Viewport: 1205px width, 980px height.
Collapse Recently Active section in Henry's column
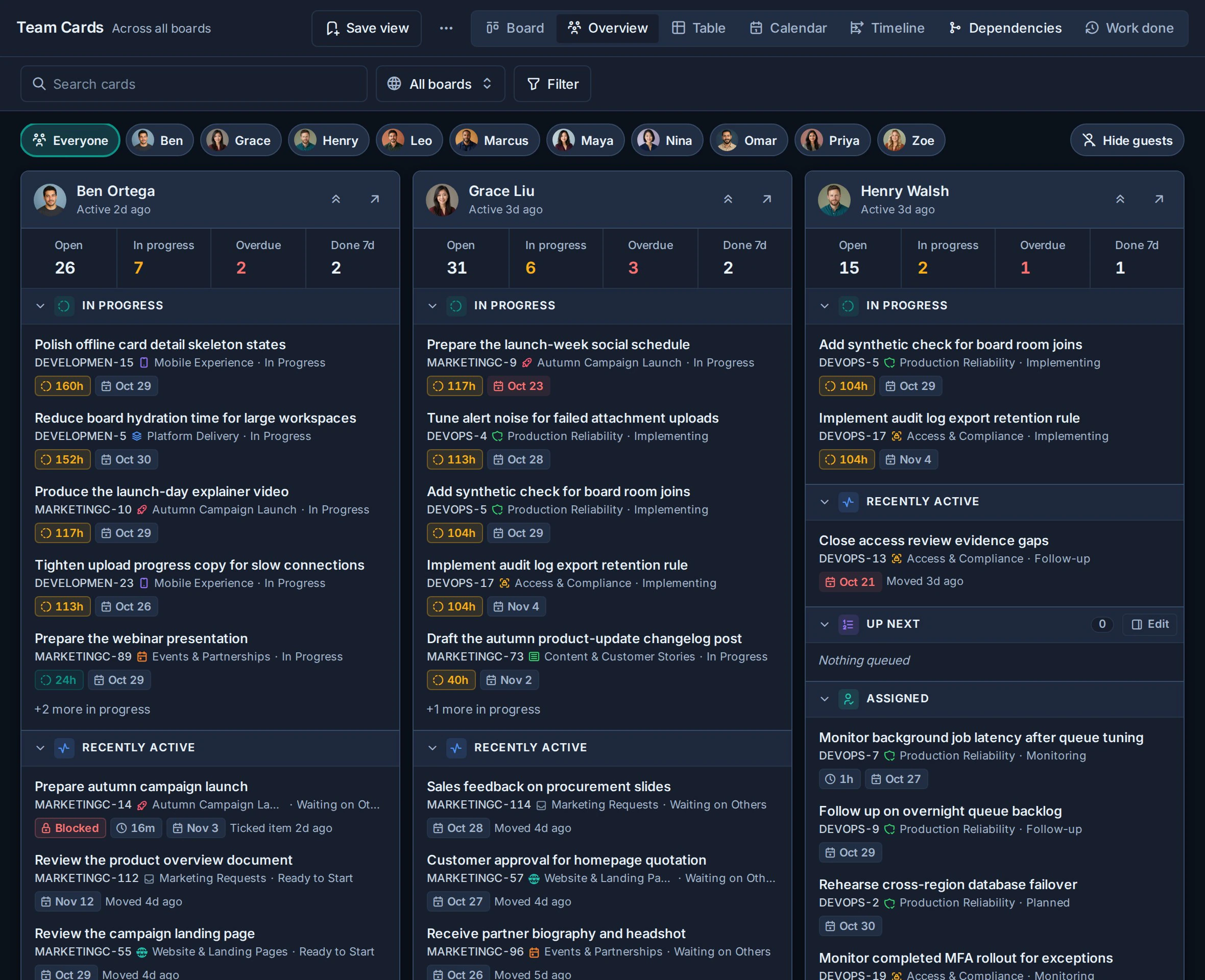pyautogui.click(x=825, y=502)
